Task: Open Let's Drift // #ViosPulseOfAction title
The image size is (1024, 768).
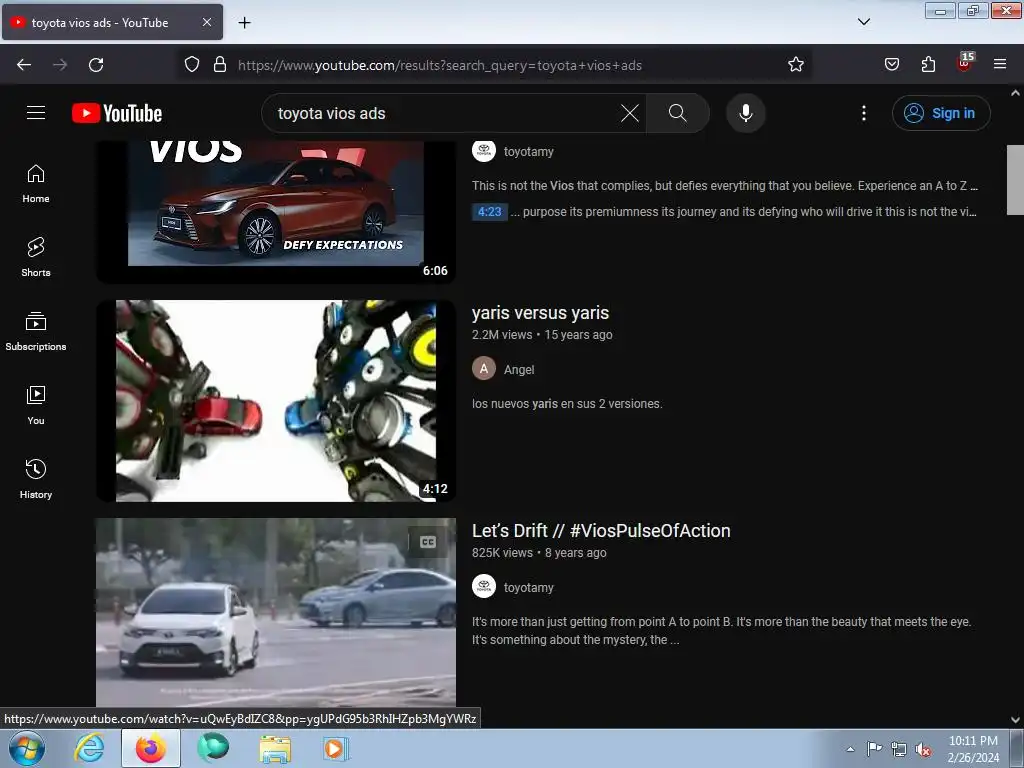Action: (601, 531)
